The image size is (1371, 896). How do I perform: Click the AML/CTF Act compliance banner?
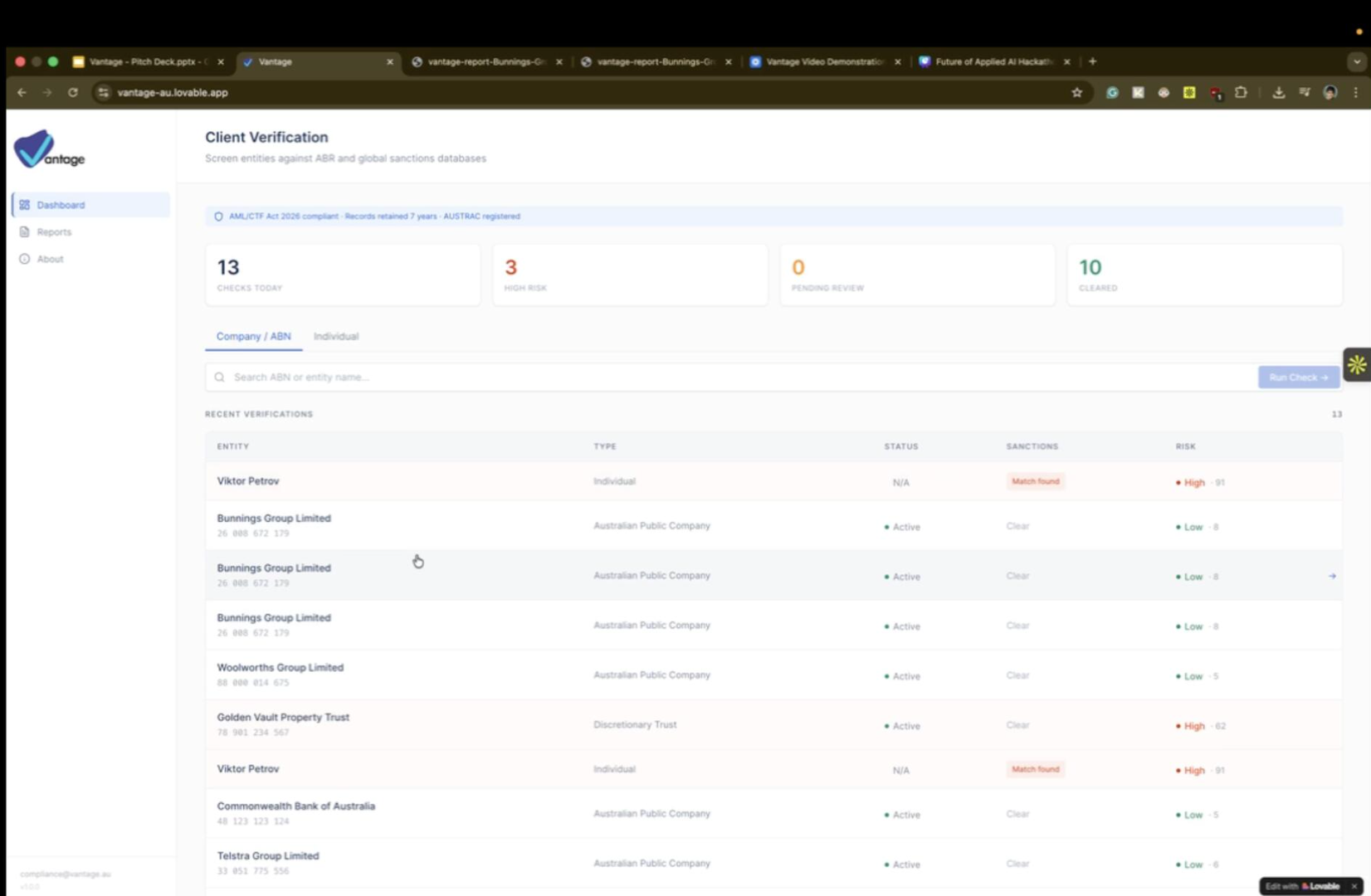click(773, 217)
